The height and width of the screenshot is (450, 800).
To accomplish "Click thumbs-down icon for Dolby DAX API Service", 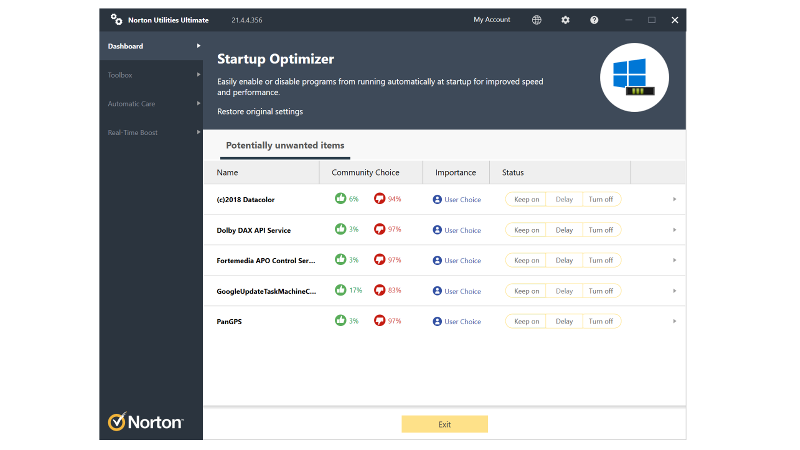I will (x=379, y=229).
